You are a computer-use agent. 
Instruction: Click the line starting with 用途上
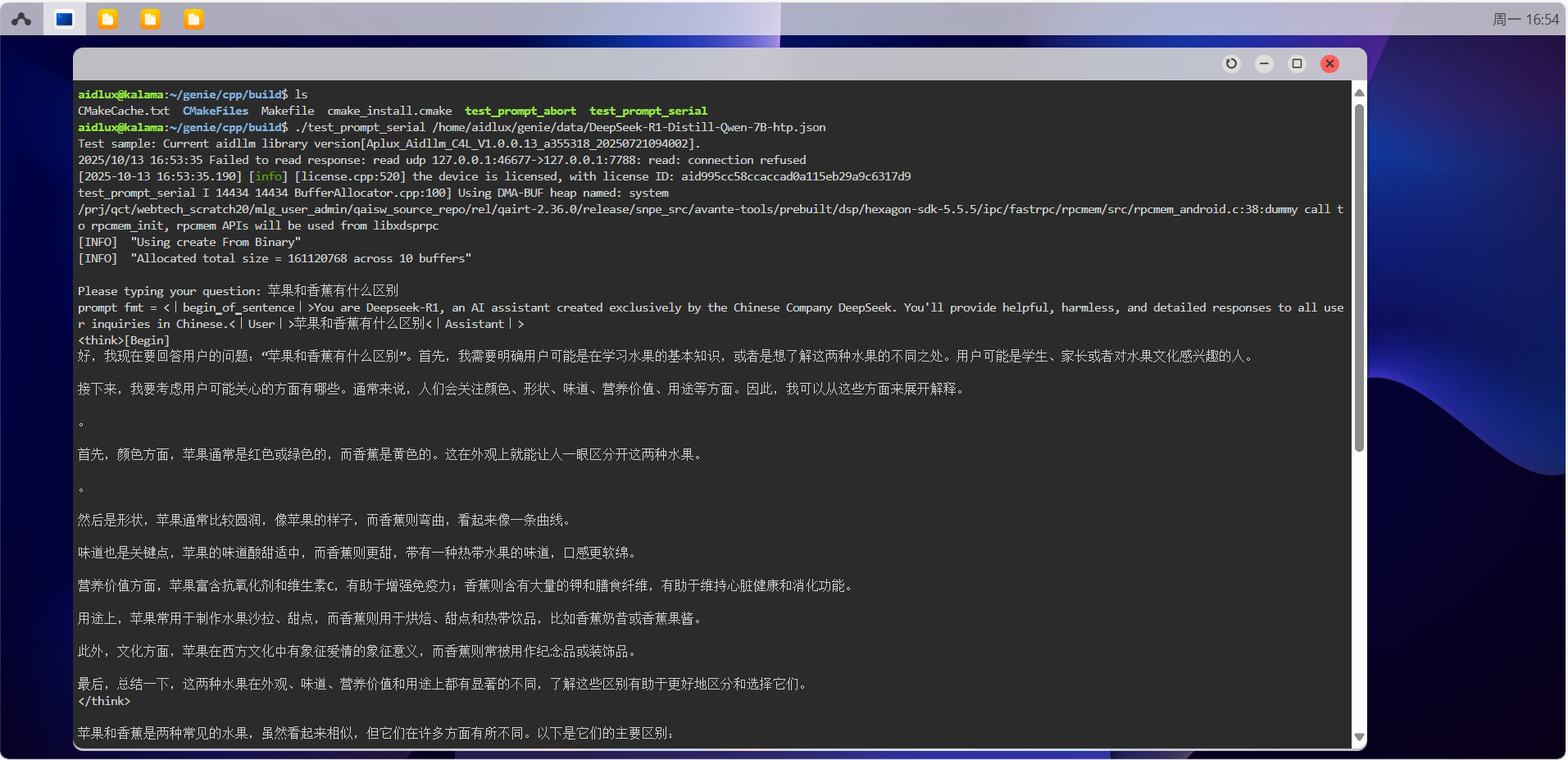click(391, 618)
